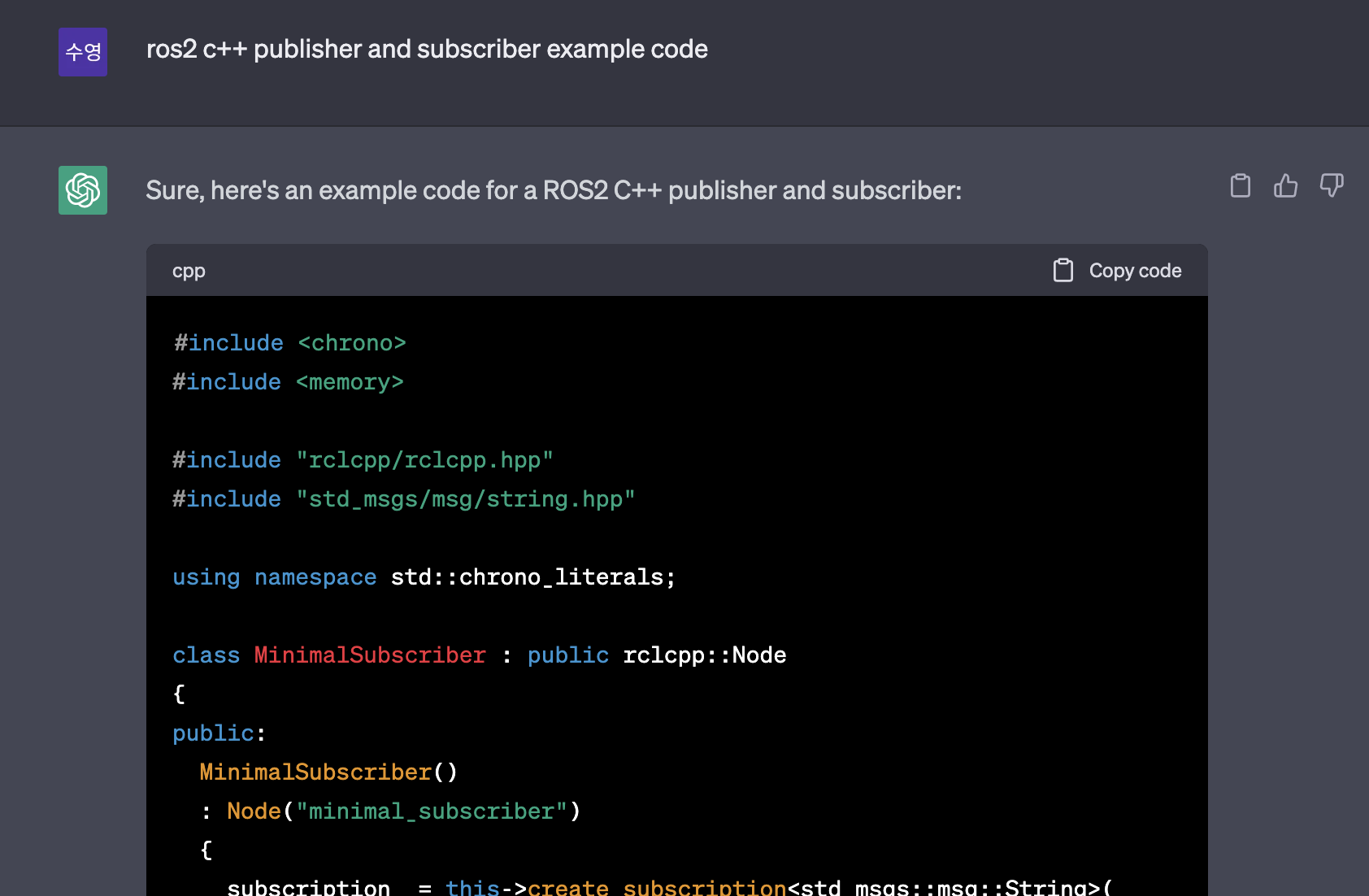Click the sentence 'Sure, here's an example code'

(554, 190)
